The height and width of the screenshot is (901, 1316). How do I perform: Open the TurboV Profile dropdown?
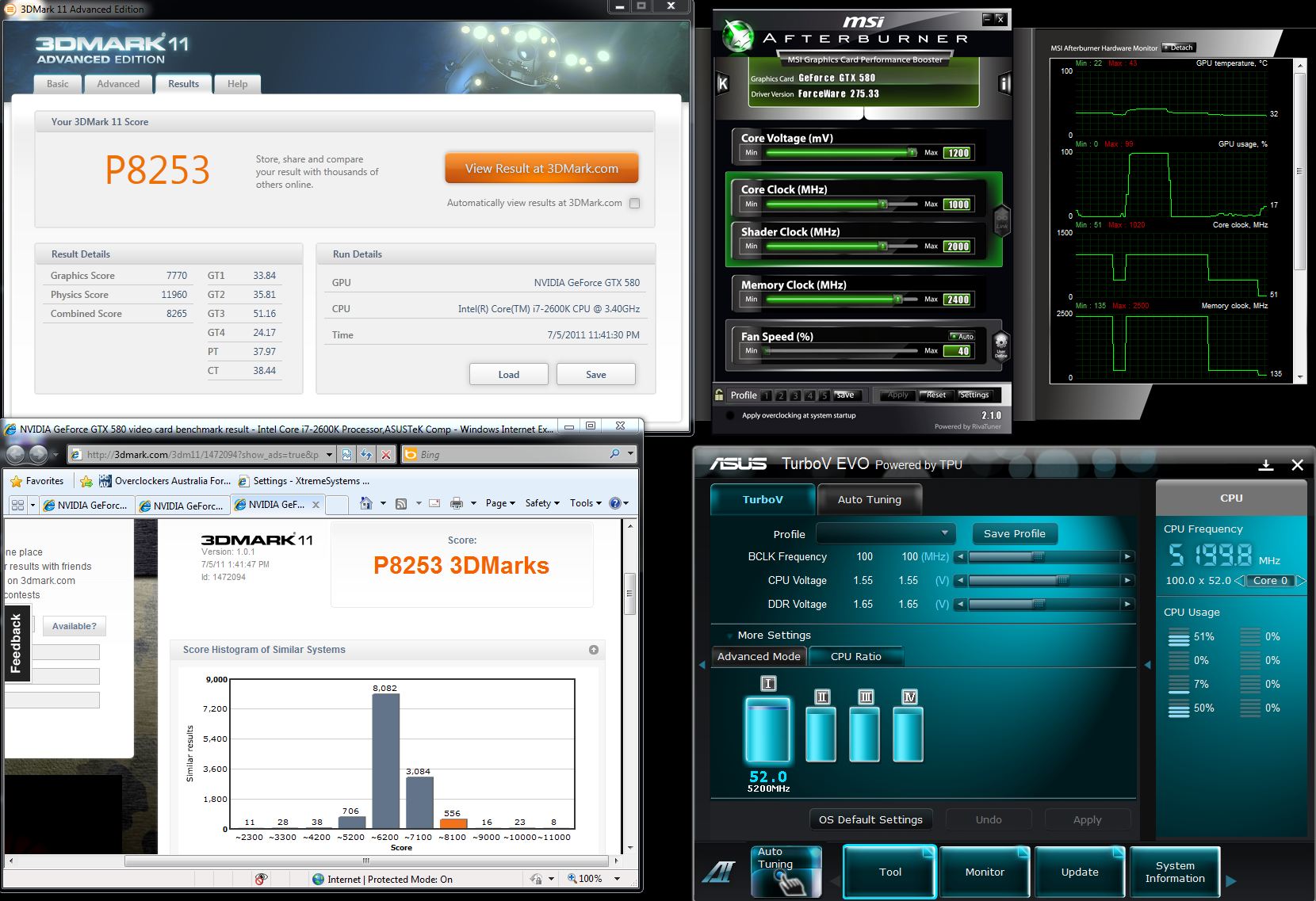click(x=886, y=533)
